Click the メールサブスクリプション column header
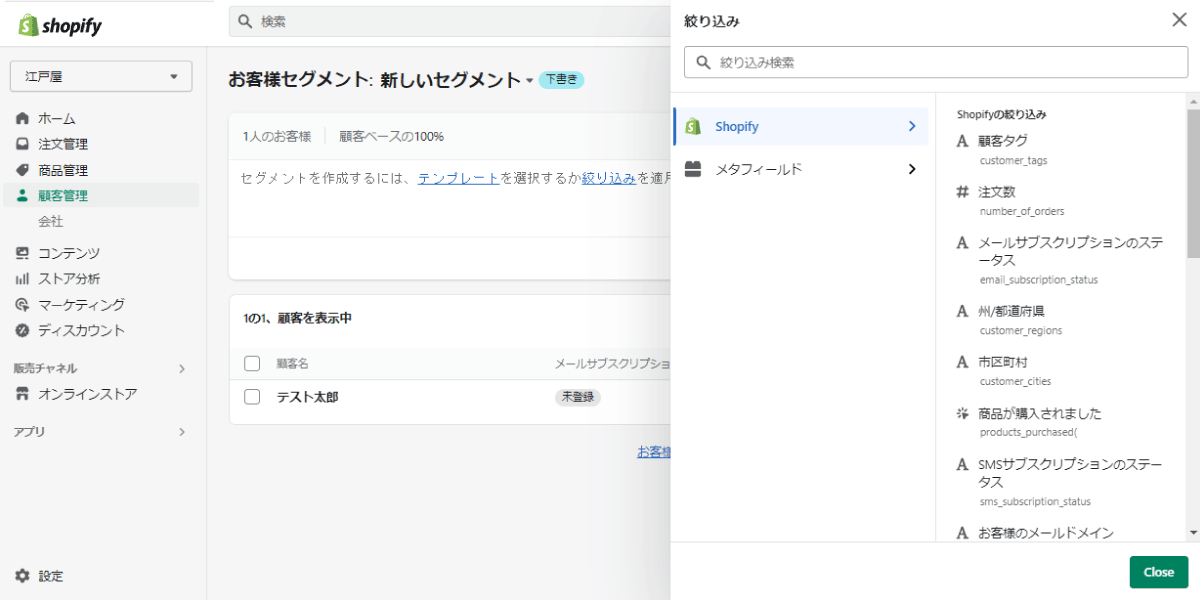Screen dimensions: 1200x600 (x=612, y=363)
